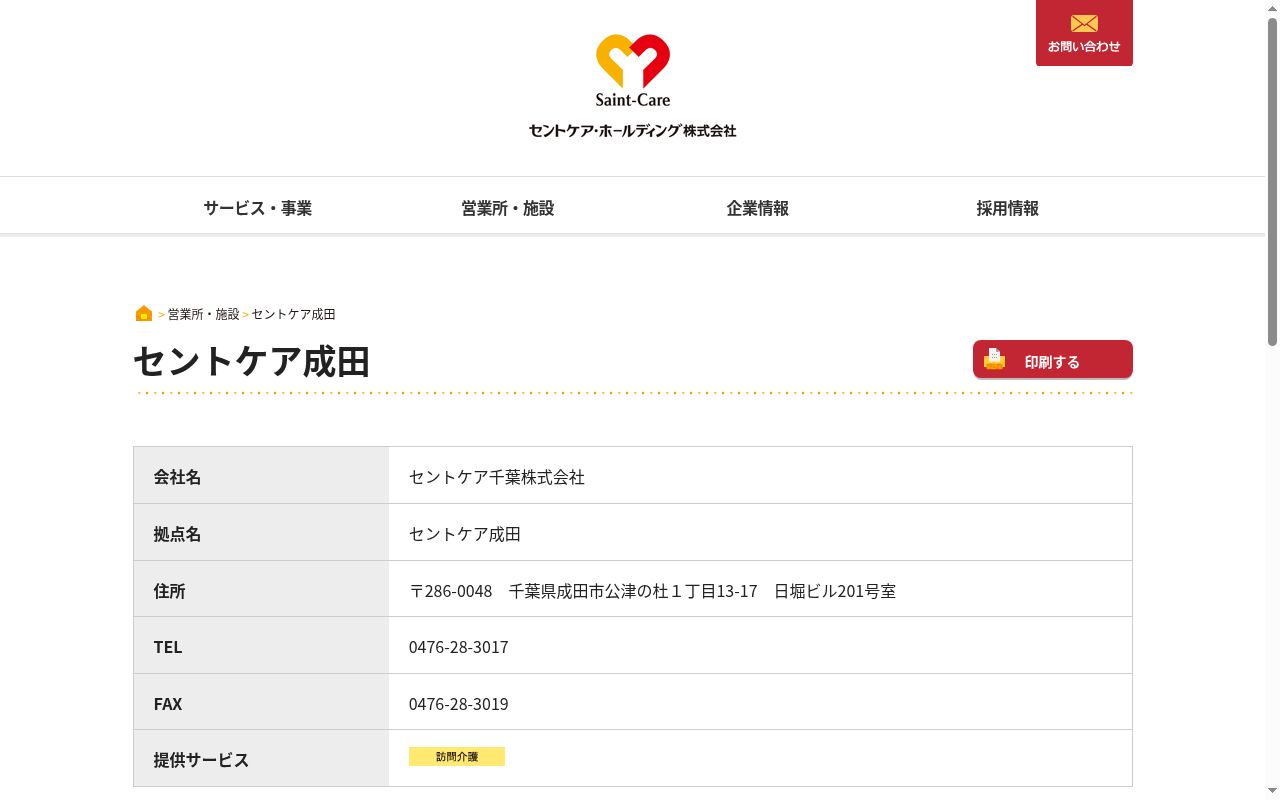Click the 訪問介護 service tag
Screen dimensions: 1280x800
(457, 757)
